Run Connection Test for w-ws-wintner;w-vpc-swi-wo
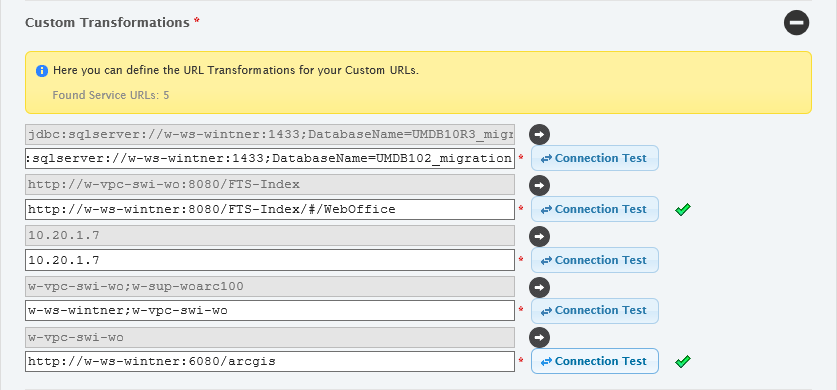This screenshot has width=837, height=390. point(595,311)
